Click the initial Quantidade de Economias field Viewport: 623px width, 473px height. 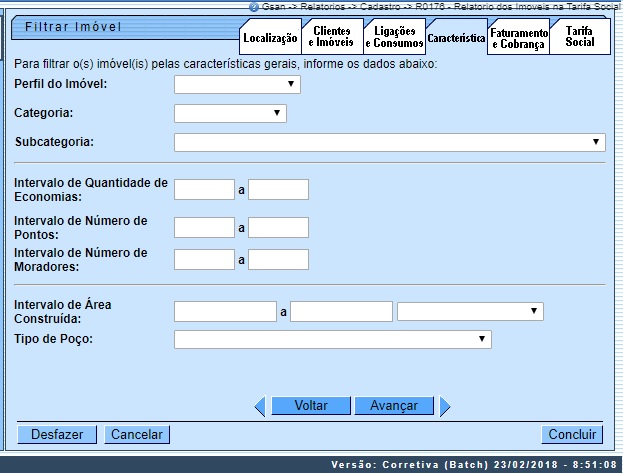(204, 190)
